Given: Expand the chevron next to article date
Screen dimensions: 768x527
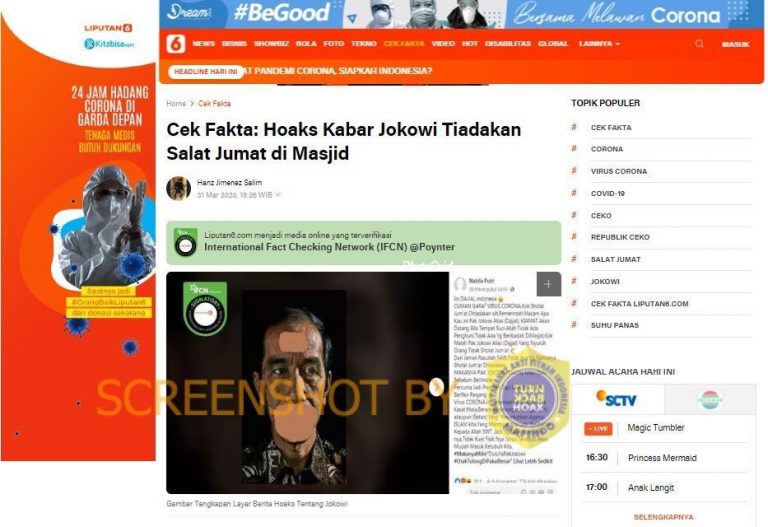Looking at the screenshot, I should pyautogui.click(x=278, y=195).
